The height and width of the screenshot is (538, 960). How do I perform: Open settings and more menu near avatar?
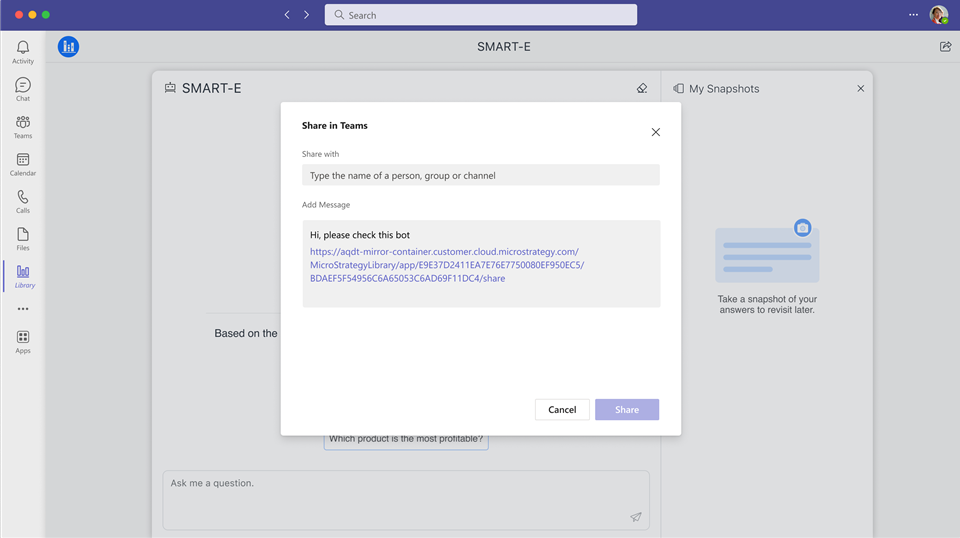click(912, 15)
